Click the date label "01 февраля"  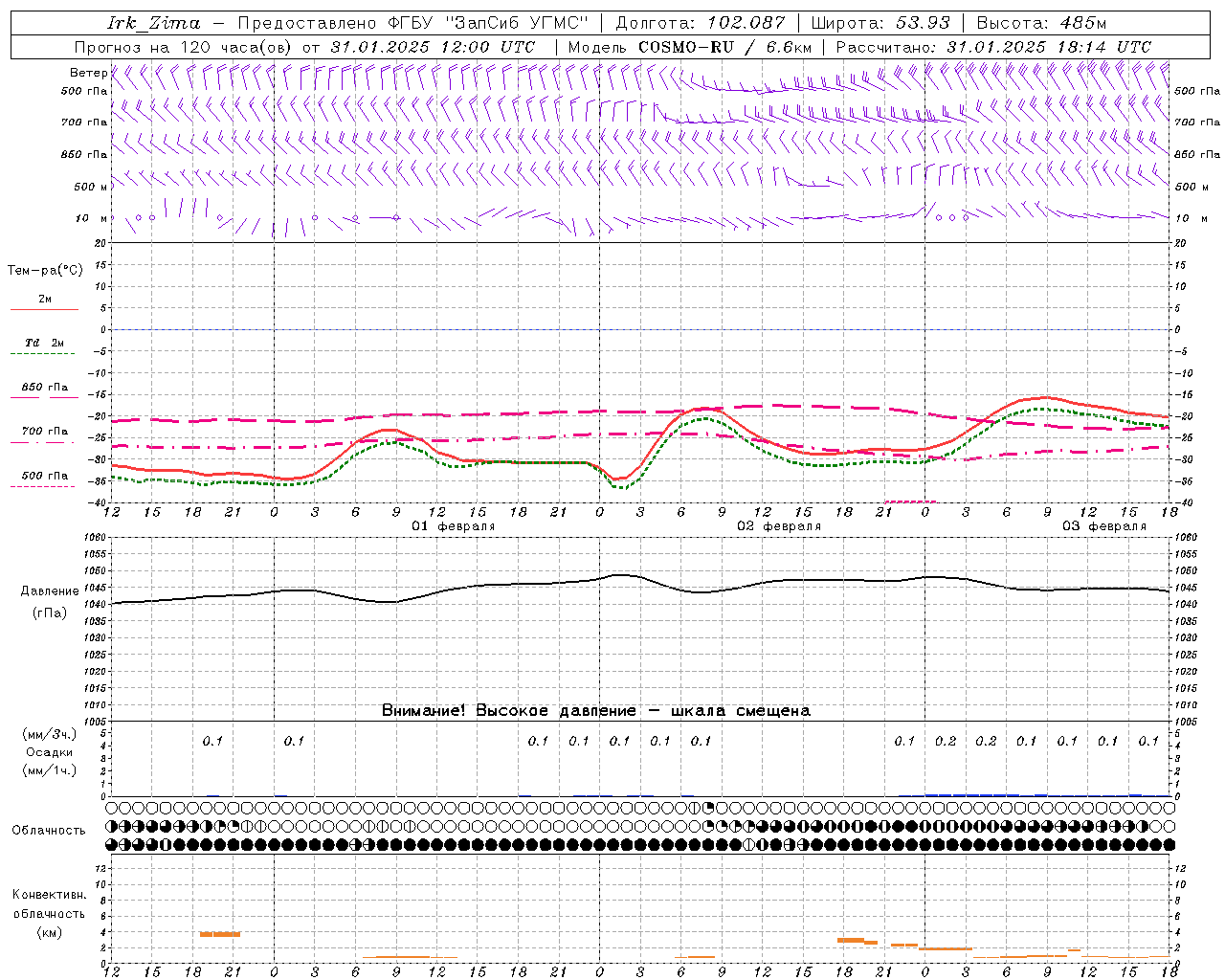[454, 526]
